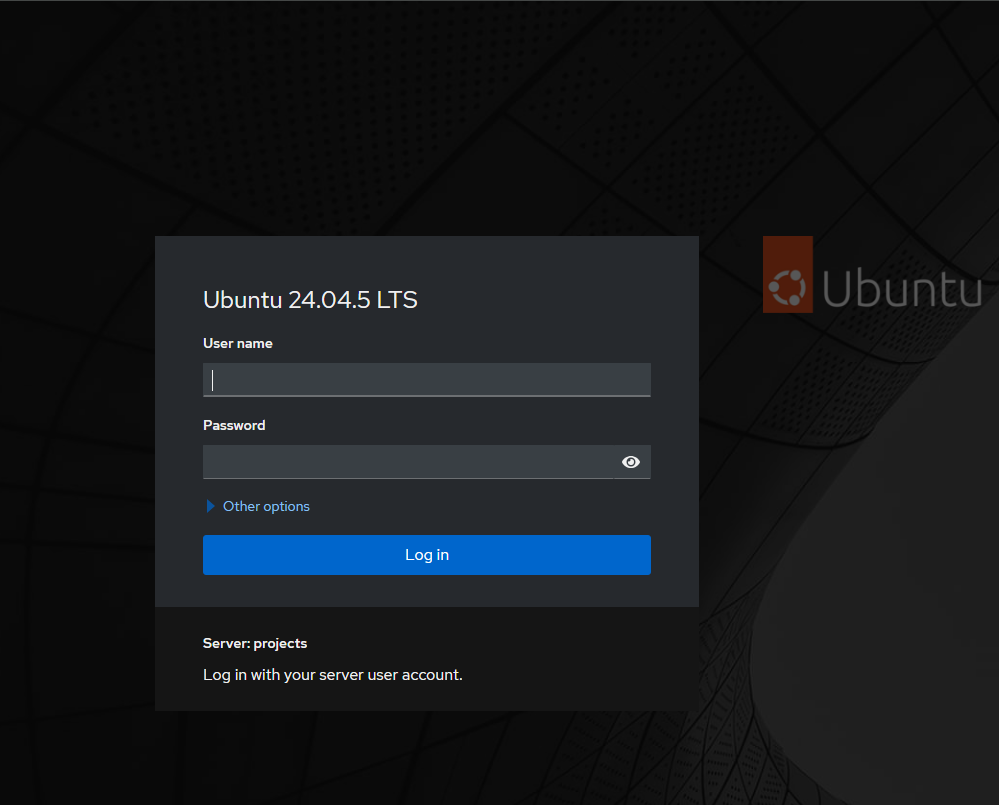
Task: Click the User name label
Action: coord(238,343)
